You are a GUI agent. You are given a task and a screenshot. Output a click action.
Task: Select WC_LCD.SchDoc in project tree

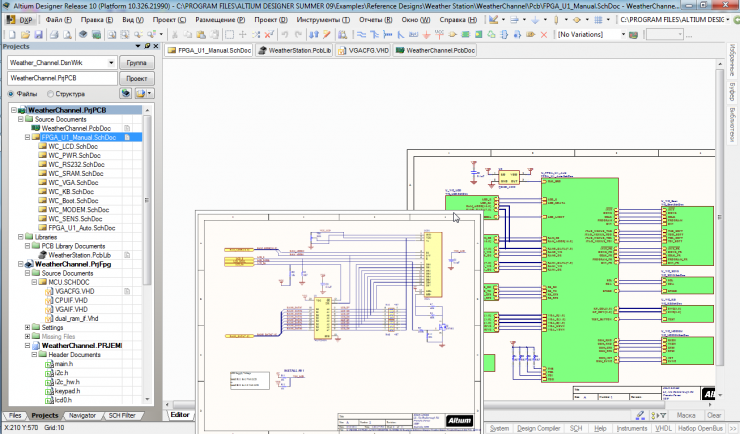click(73, 146)
